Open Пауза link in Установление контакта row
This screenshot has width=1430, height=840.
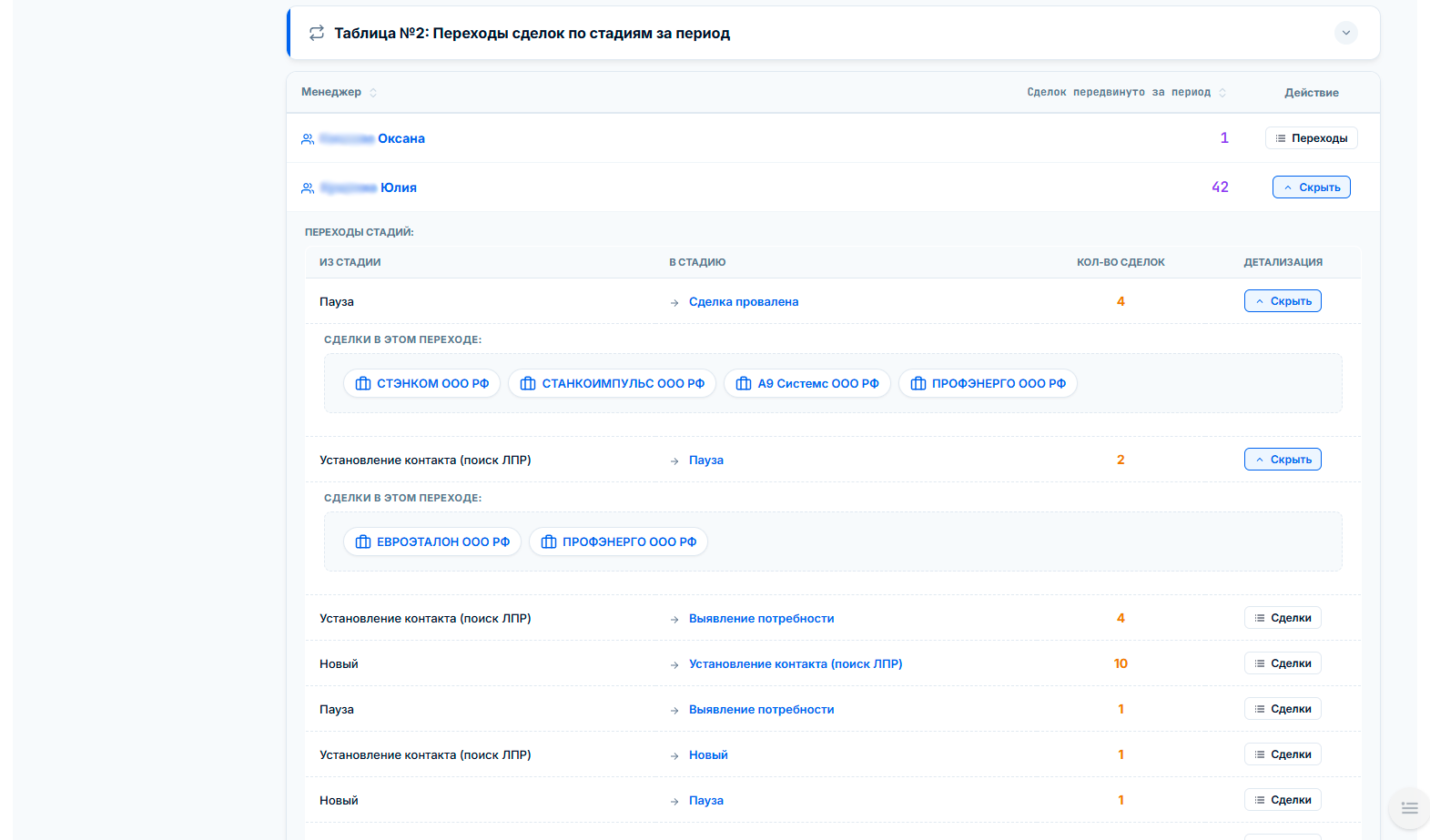click(706, 460)
